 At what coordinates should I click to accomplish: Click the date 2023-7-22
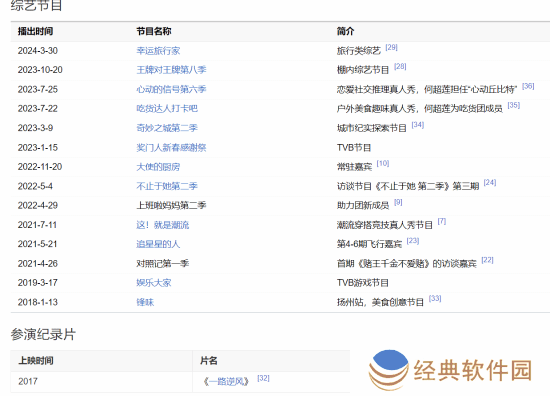pyautogui.click(x=38, y=109)
